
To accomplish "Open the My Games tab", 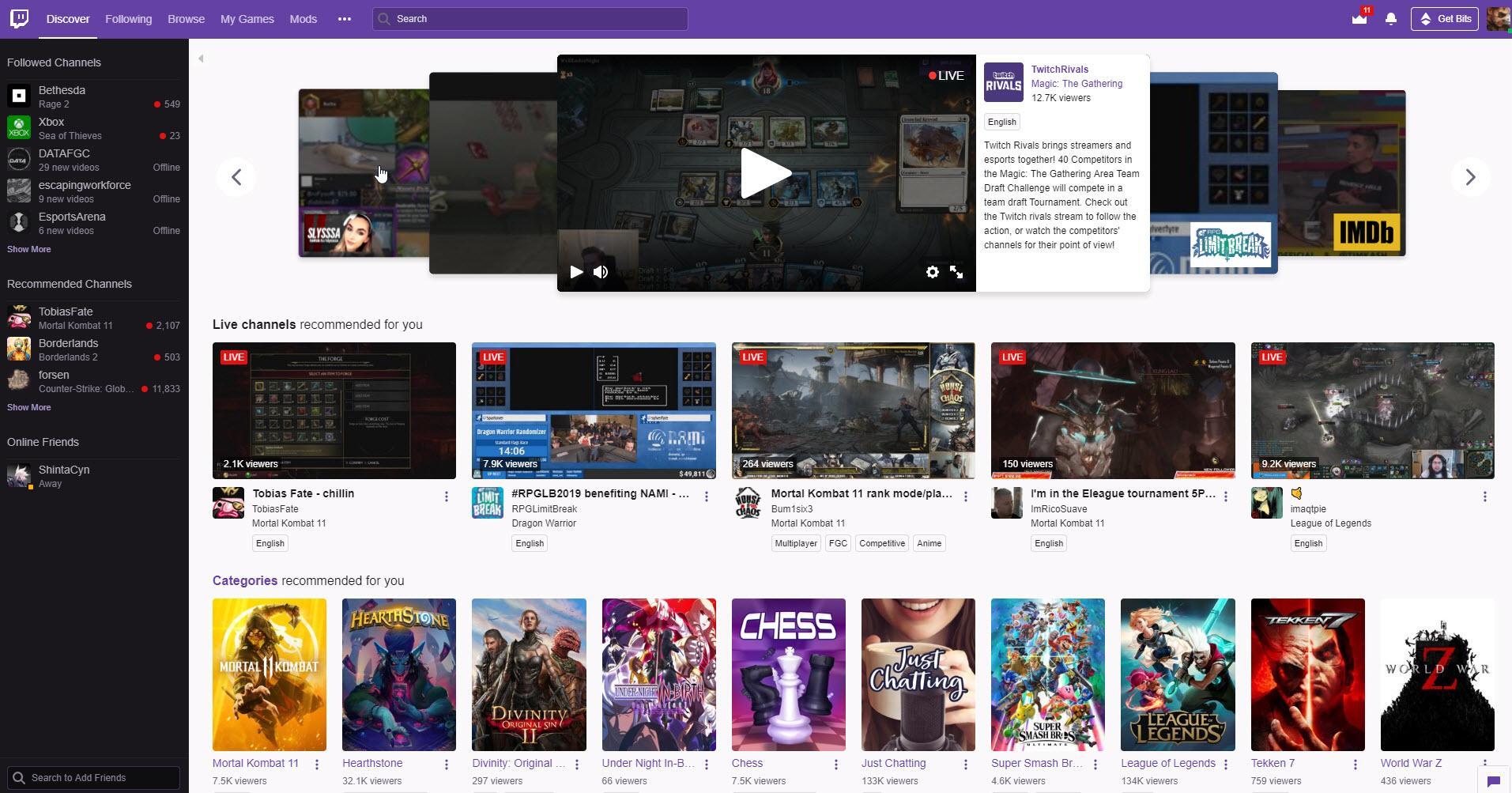I will coord(247,19).
